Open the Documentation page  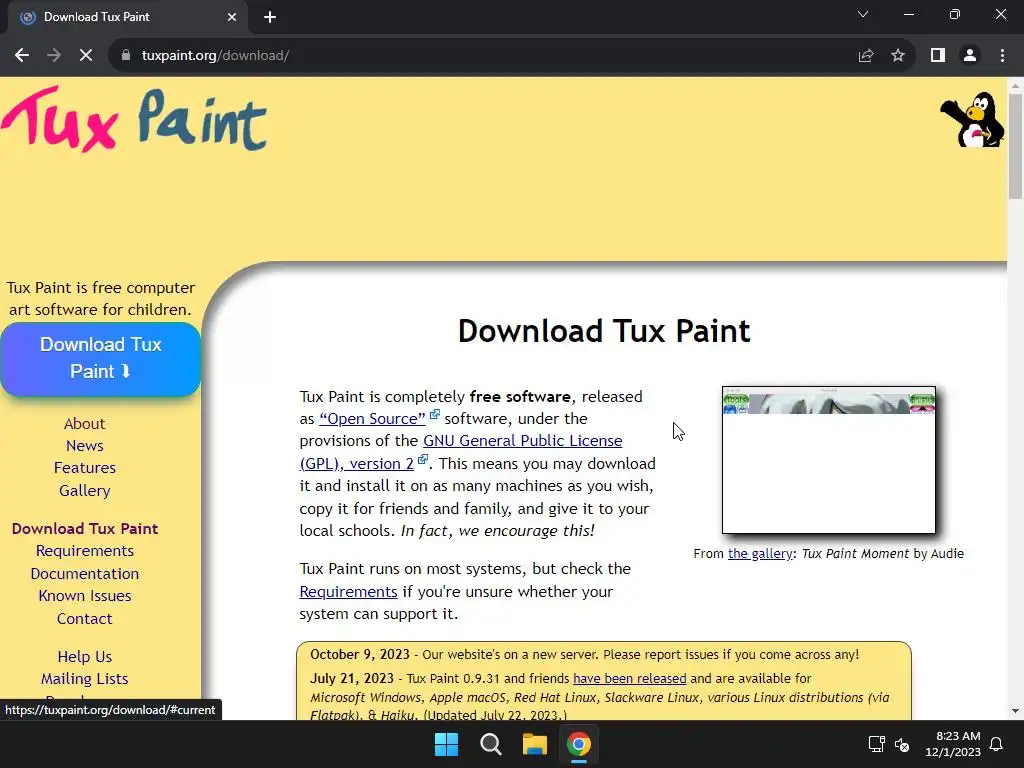(x=85, y=573)
